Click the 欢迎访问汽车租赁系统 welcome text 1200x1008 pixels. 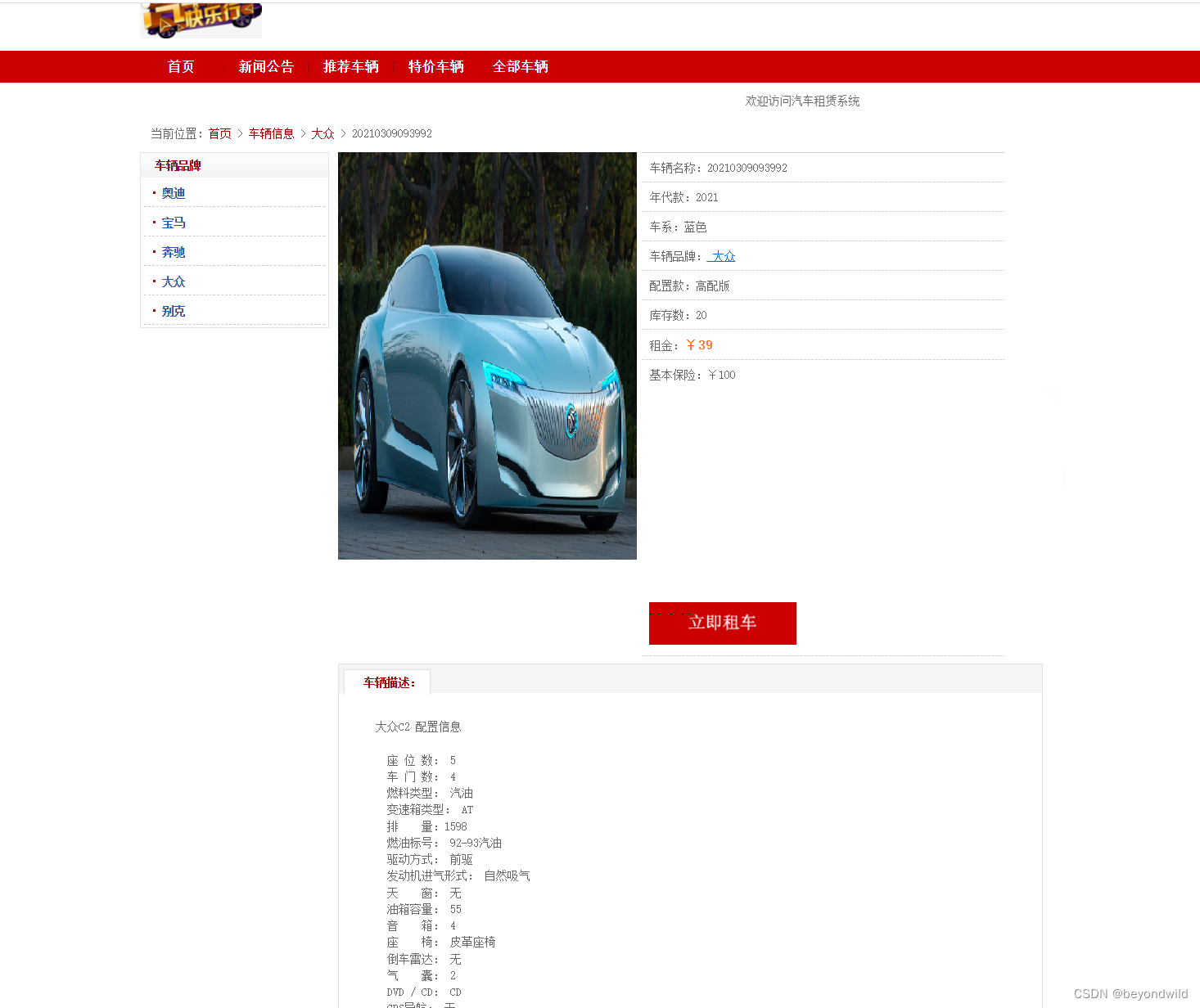802,101
